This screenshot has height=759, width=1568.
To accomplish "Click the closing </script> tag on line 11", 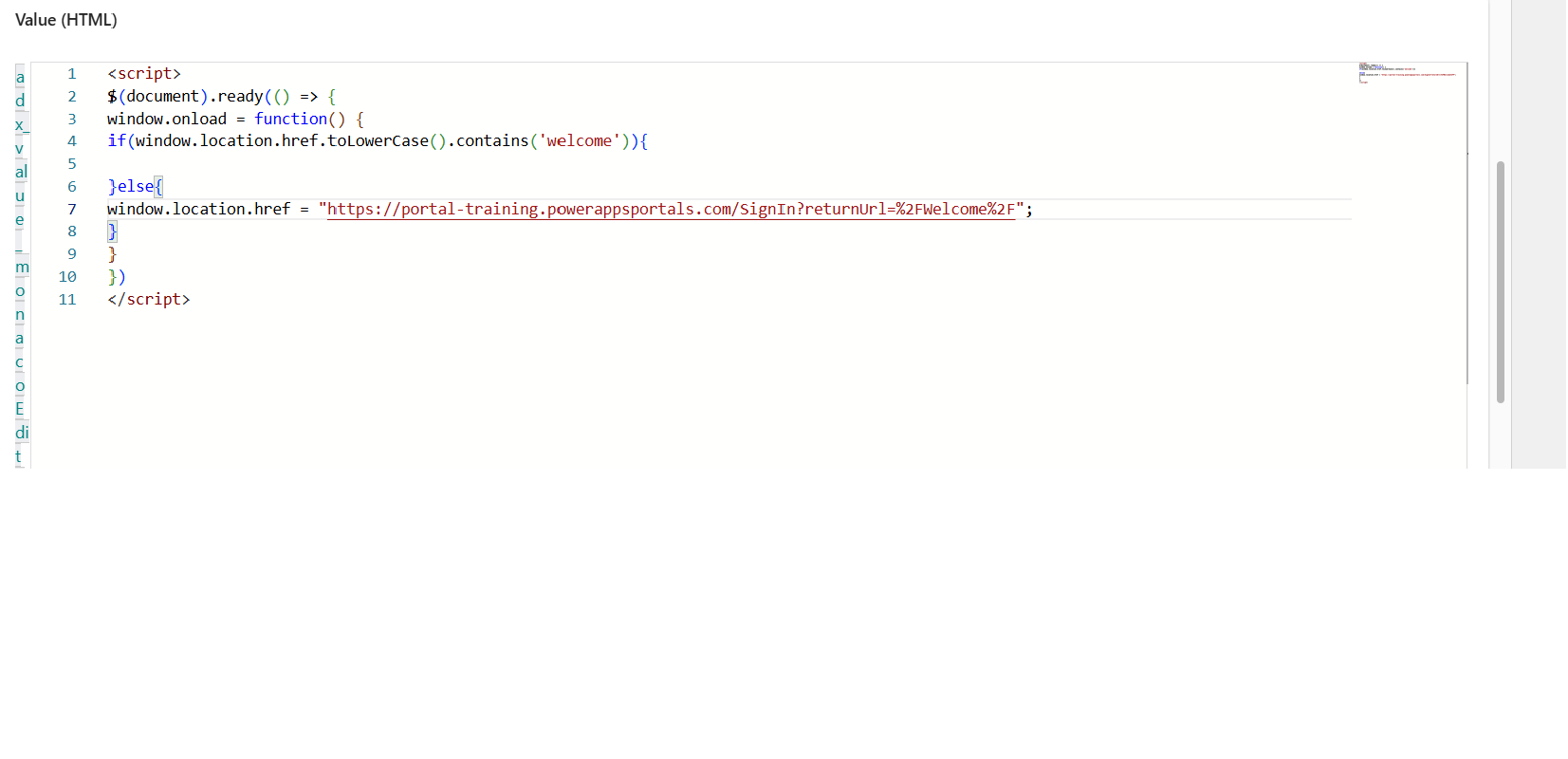I will [149, 300].
